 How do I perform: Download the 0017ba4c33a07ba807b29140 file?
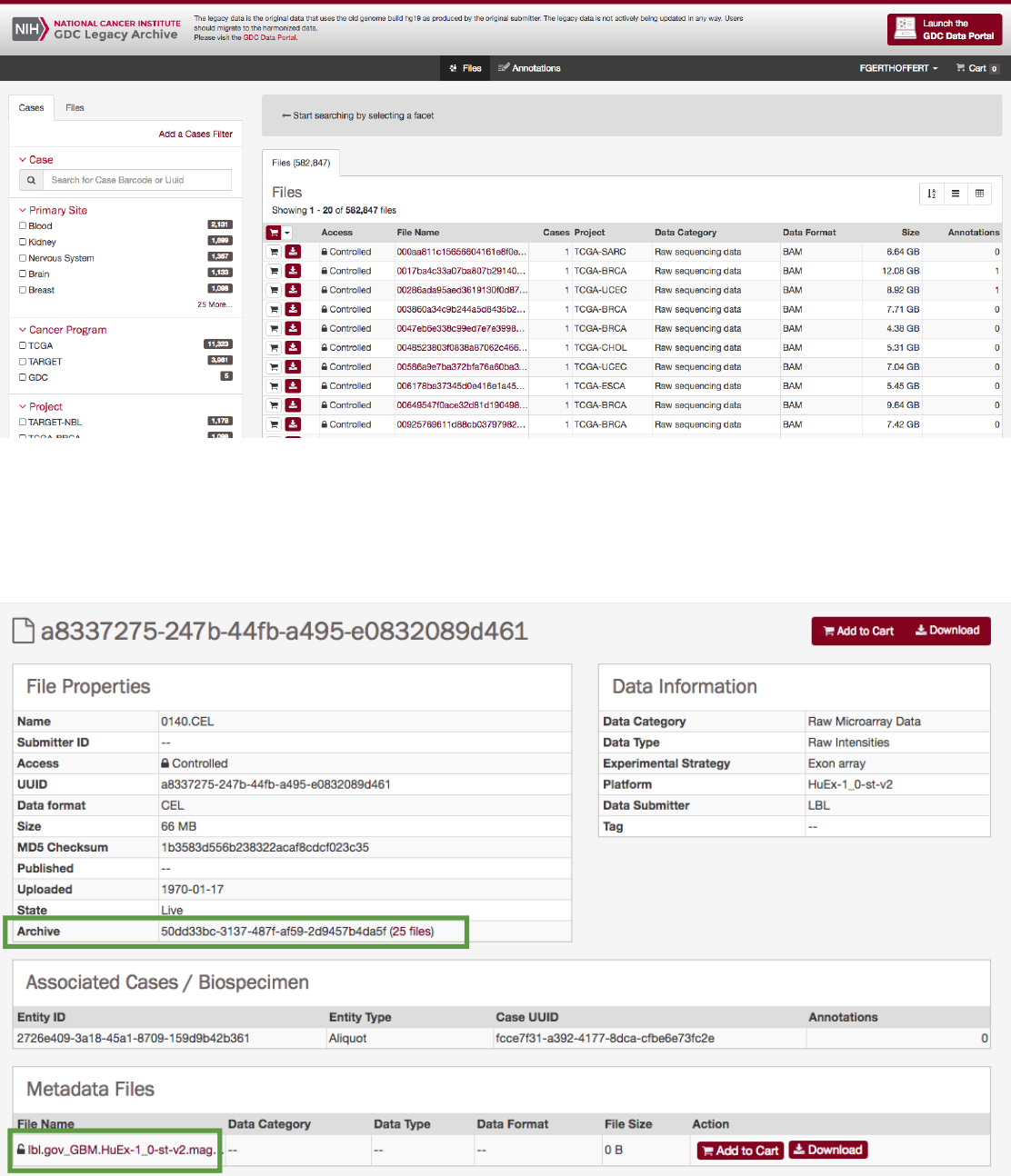[293, 271]
